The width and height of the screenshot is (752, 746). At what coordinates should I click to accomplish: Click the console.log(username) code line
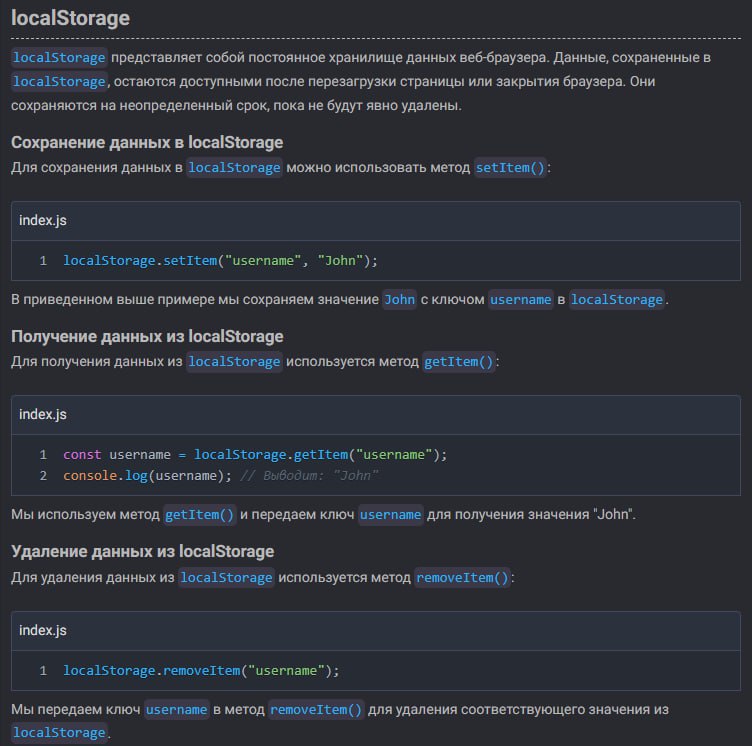pyautogui.click(x=221, y=475)
